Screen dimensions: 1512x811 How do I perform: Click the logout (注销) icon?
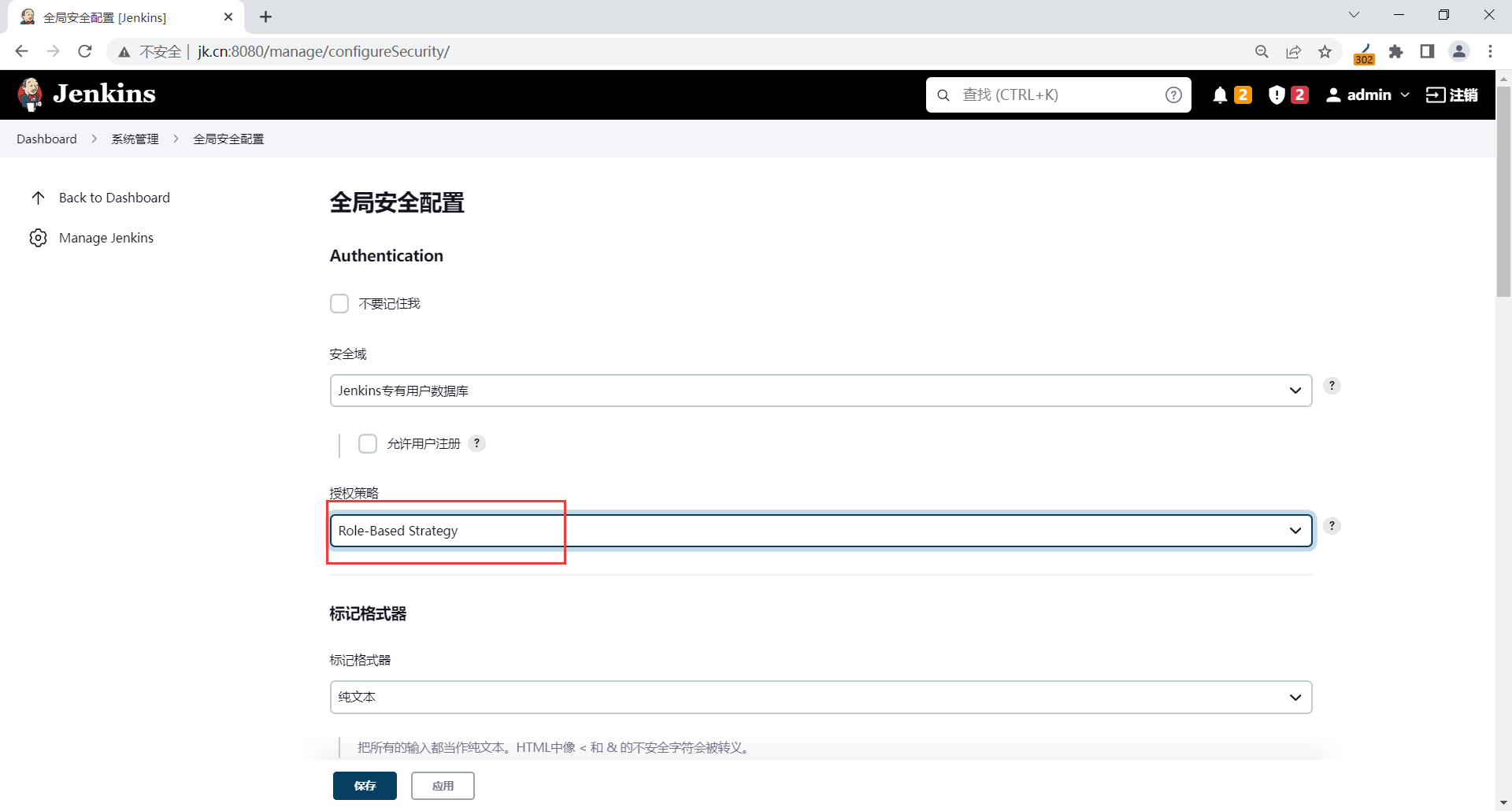(x=1436, y=95)
